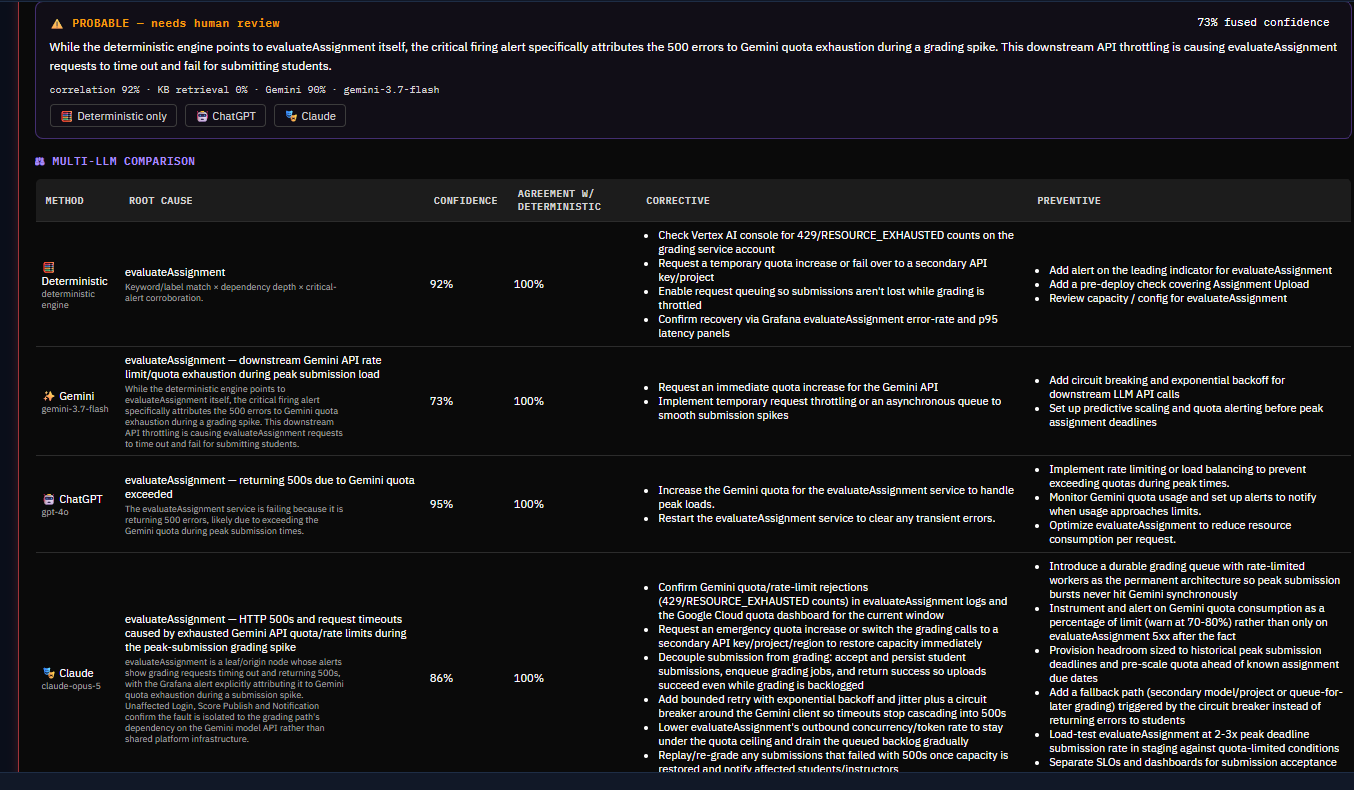Click the 'correlation 92%' metrics line
1354x790 pixels.
click(x=244, y=89)
